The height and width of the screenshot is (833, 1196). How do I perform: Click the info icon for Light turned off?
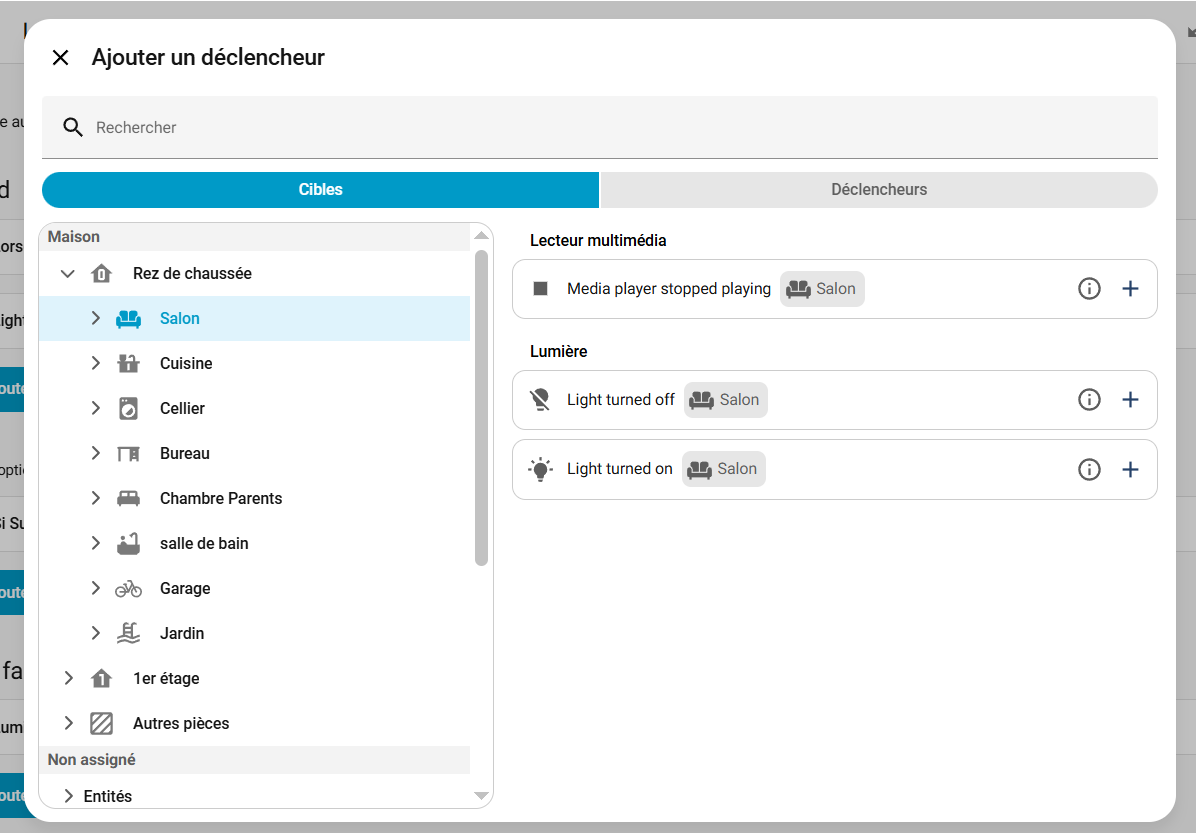pyautogui.click(x=1089, y=400)
